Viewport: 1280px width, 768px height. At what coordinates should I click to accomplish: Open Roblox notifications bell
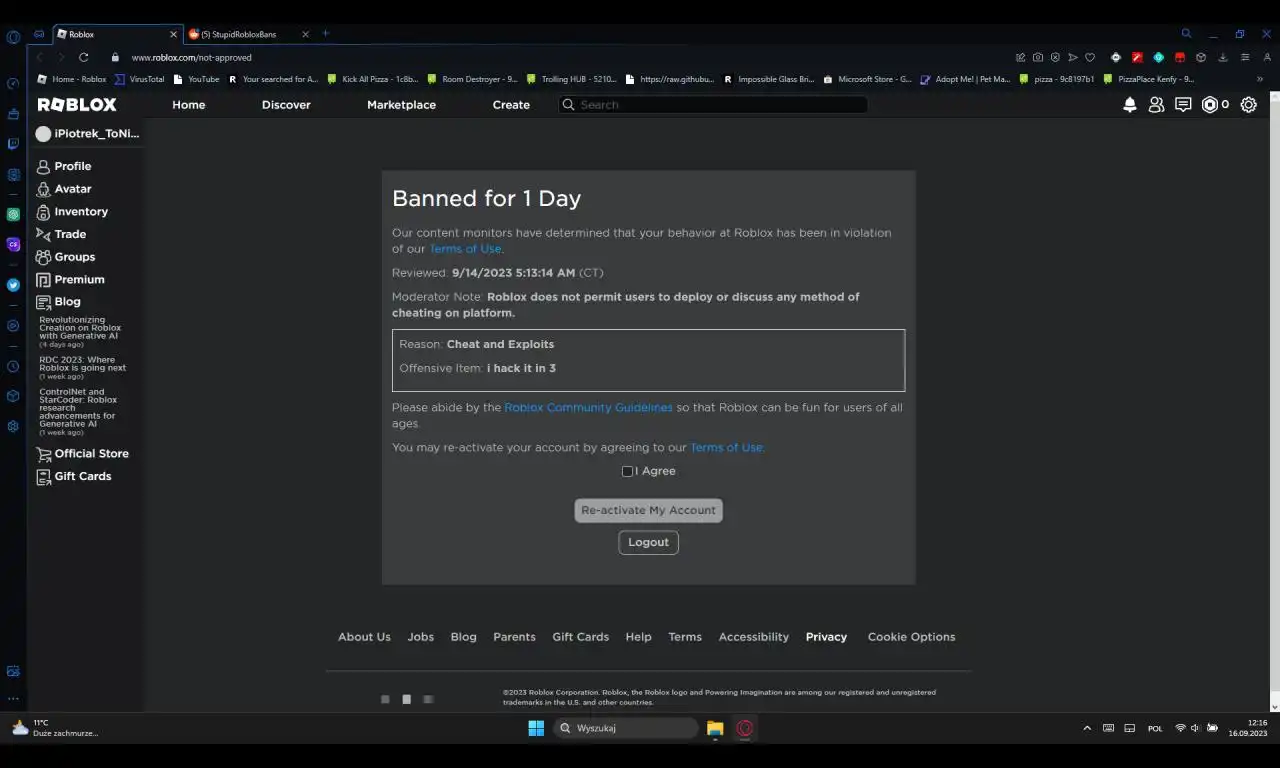pos(1130,104)
